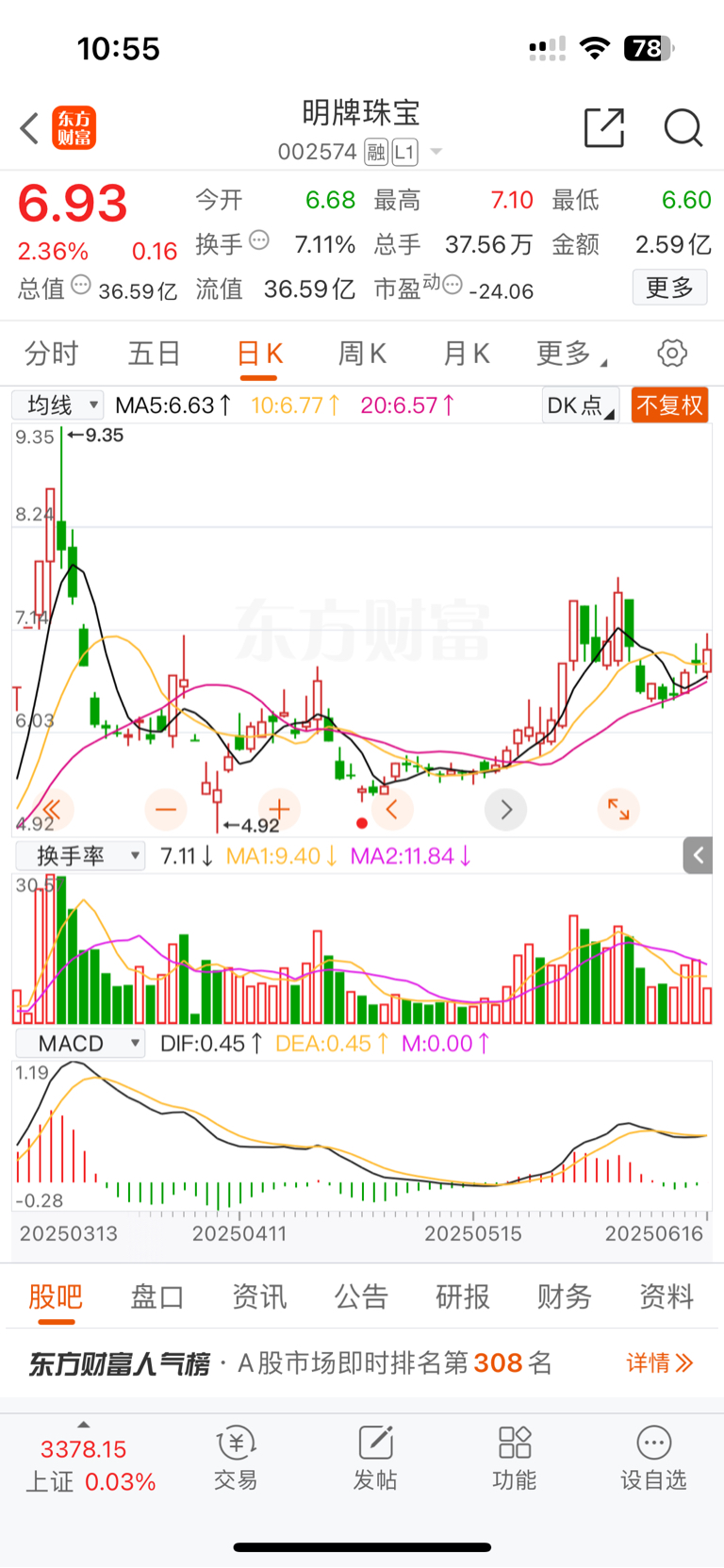Tap the 9.35 high price label

point(95,436)
